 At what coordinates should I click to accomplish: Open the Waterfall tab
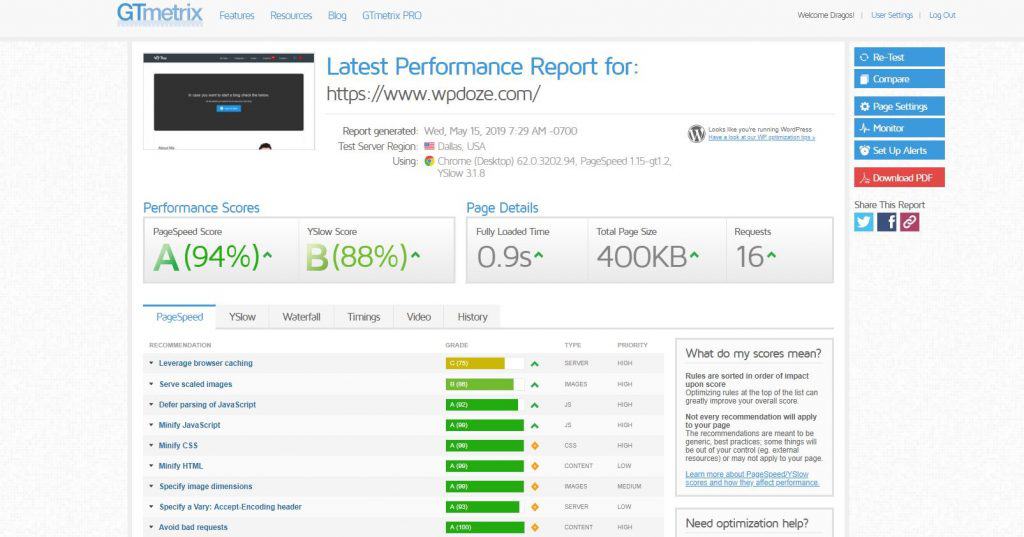coord(301,317)
